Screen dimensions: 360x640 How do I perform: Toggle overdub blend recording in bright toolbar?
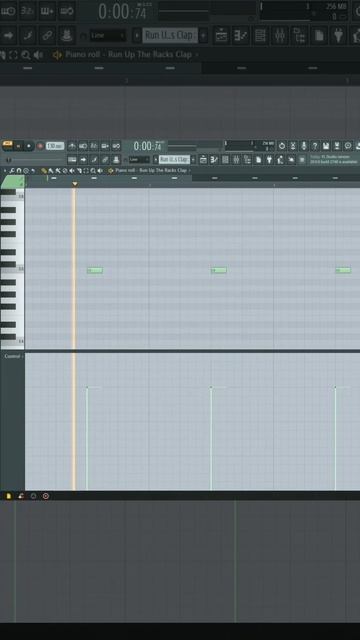tap(105, 146)
